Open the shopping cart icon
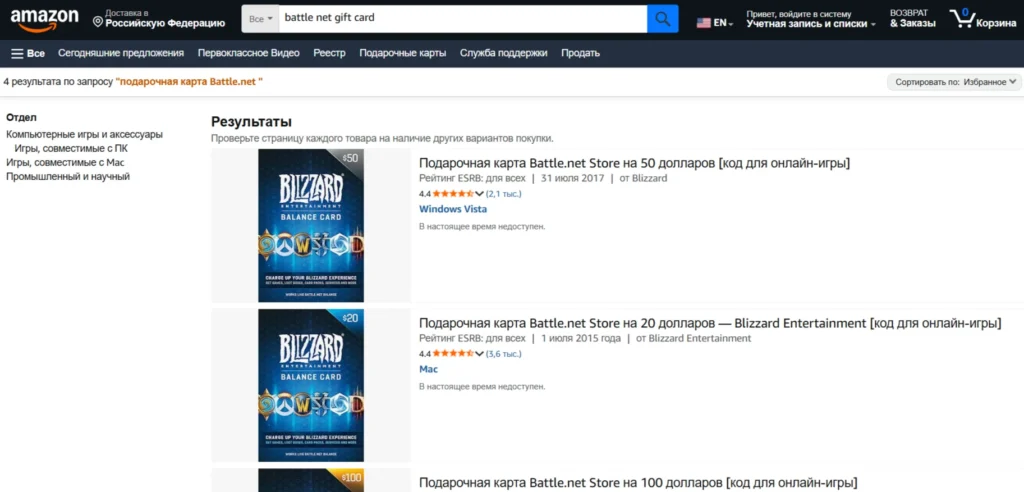The width and height of the screenshot is (1024, 492). pos(963,18)
